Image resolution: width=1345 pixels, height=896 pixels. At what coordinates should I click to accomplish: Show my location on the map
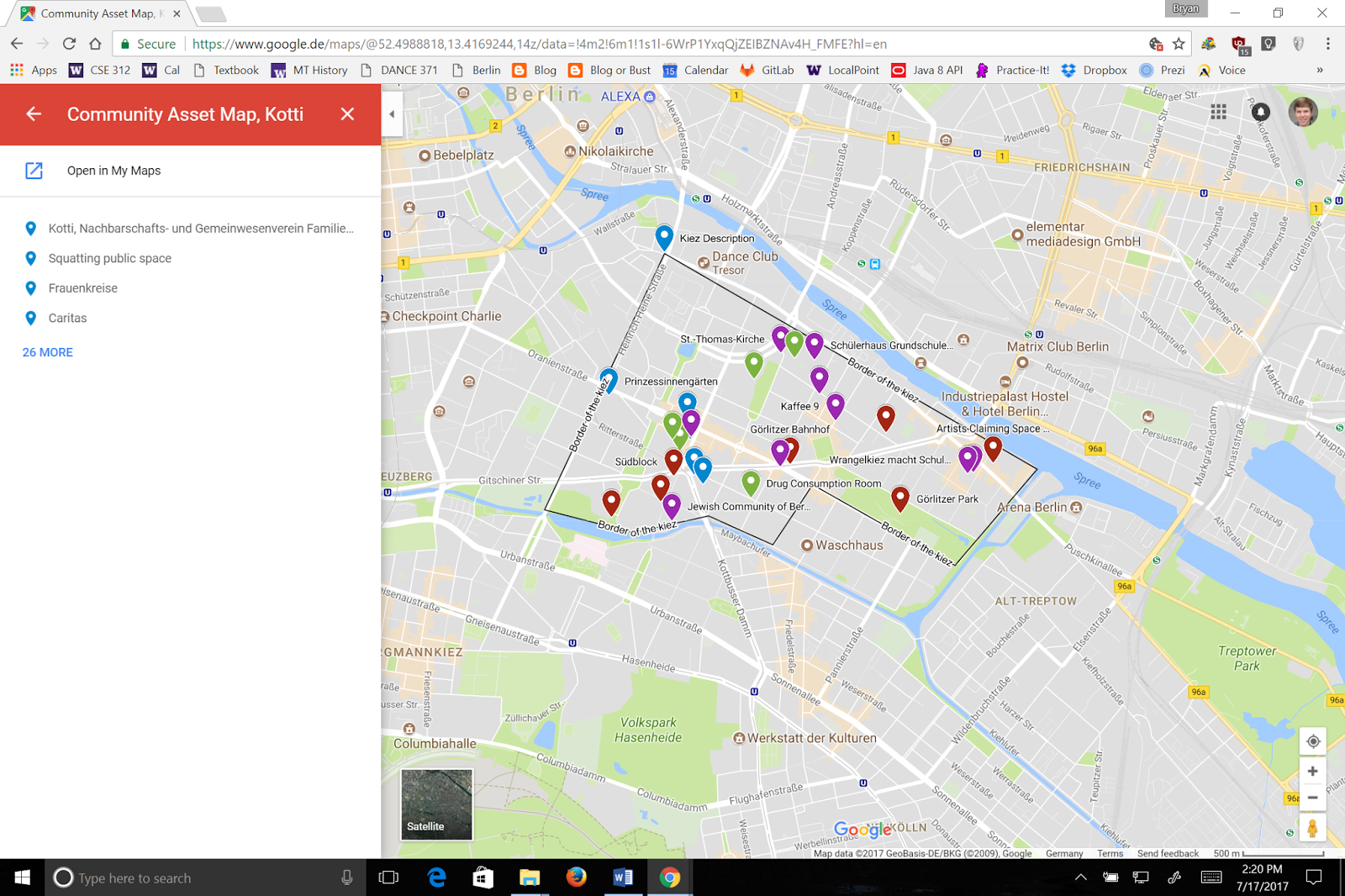pos(1312,741)
